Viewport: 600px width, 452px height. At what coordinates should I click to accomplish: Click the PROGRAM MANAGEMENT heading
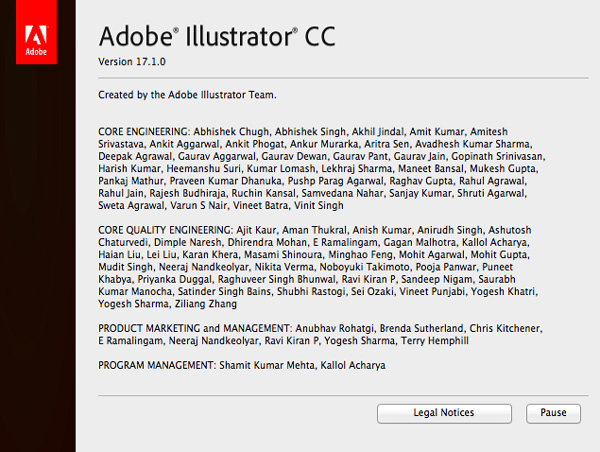154,366
